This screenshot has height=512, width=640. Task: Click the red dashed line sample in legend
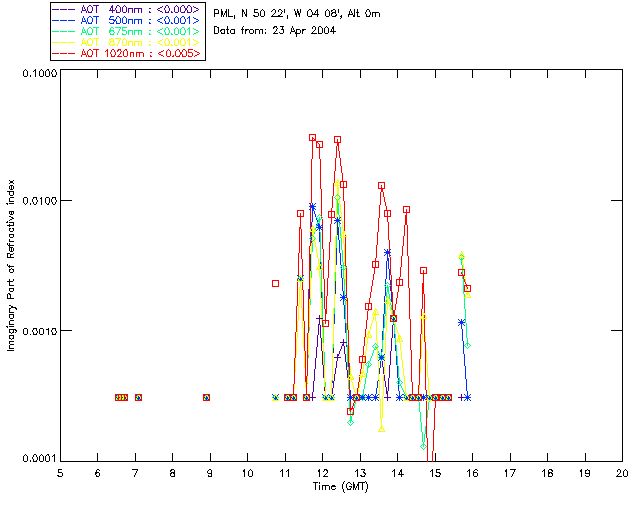coord(64,53)
